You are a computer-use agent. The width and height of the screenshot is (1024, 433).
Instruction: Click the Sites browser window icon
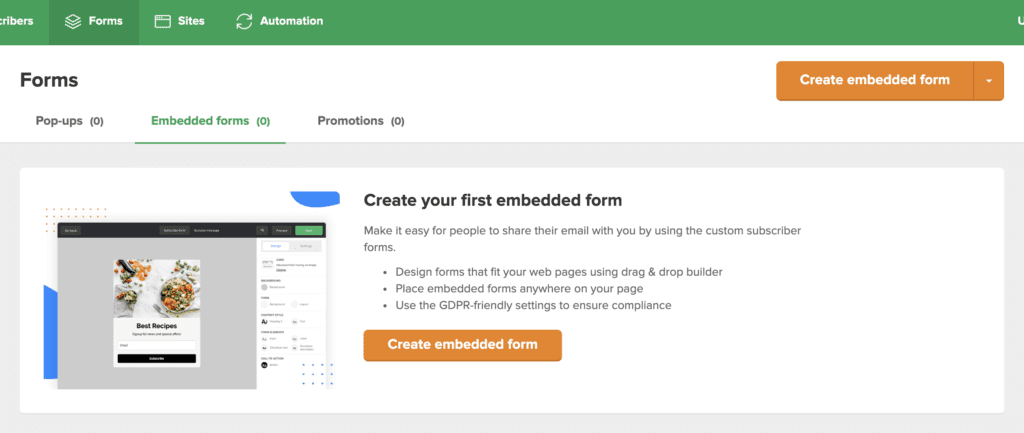[x=163, y=21]
